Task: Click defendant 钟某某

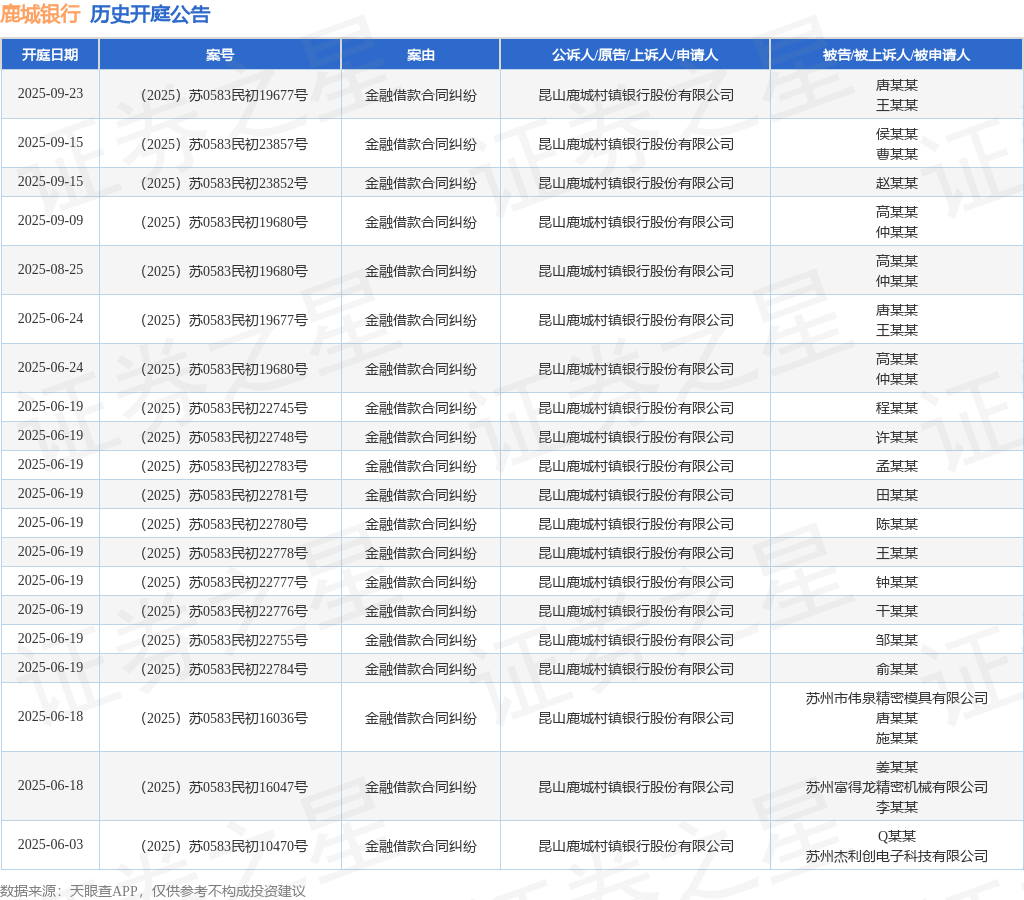Action: 897,583
